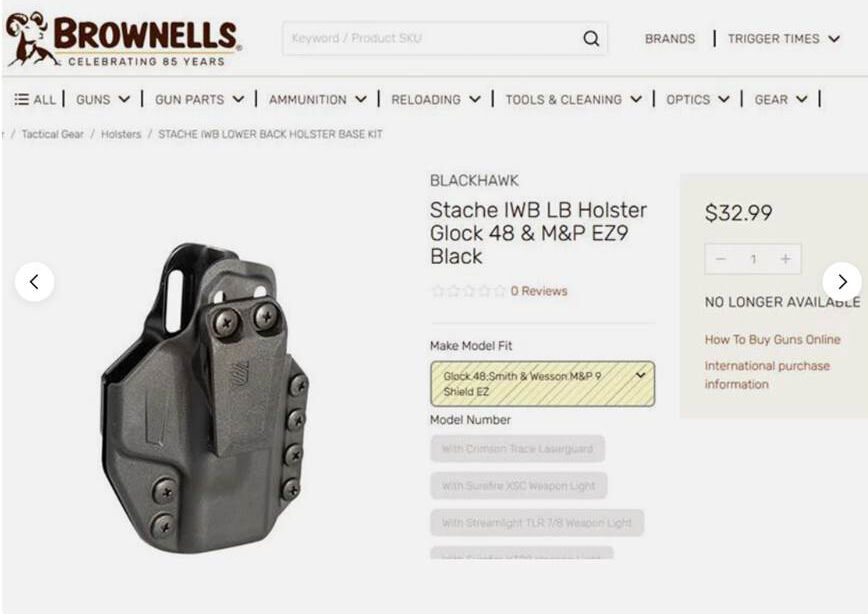Select With Crimson Trace Laserguard option
The width and height of the screenshot is (868, 614).
click(517, 448)
